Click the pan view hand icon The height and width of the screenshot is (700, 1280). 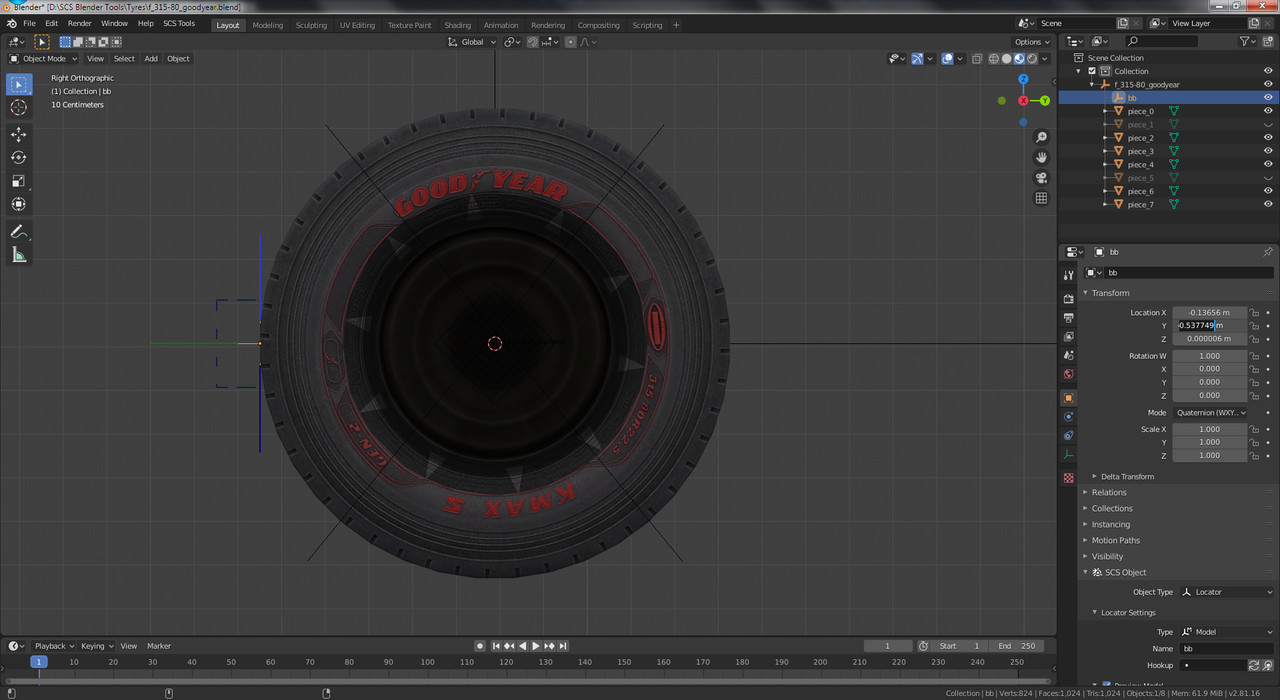(1041, 157)
